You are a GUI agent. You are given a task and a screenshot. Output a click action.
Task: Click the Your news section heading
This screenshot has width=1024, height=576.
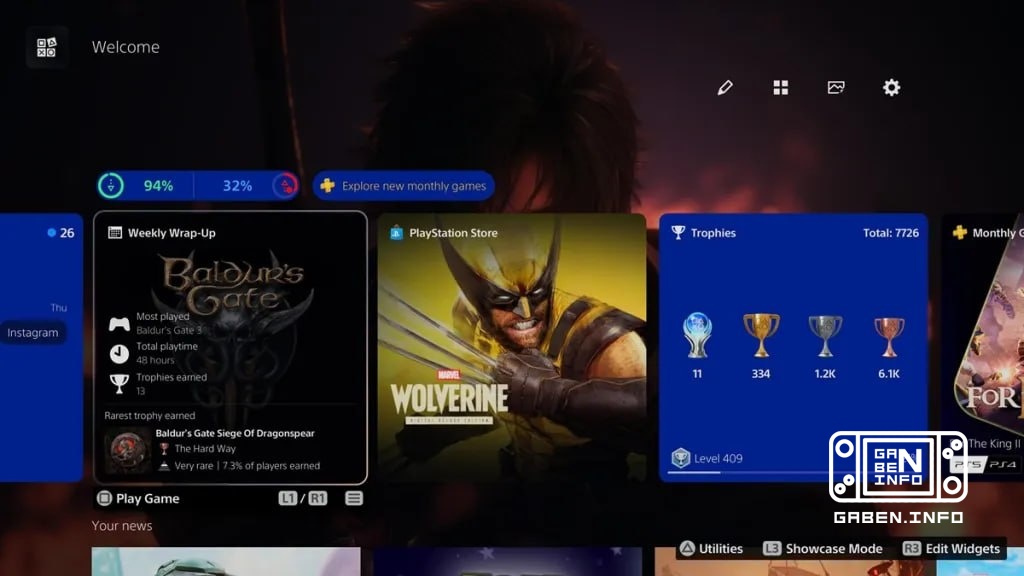tap(122, 526)
